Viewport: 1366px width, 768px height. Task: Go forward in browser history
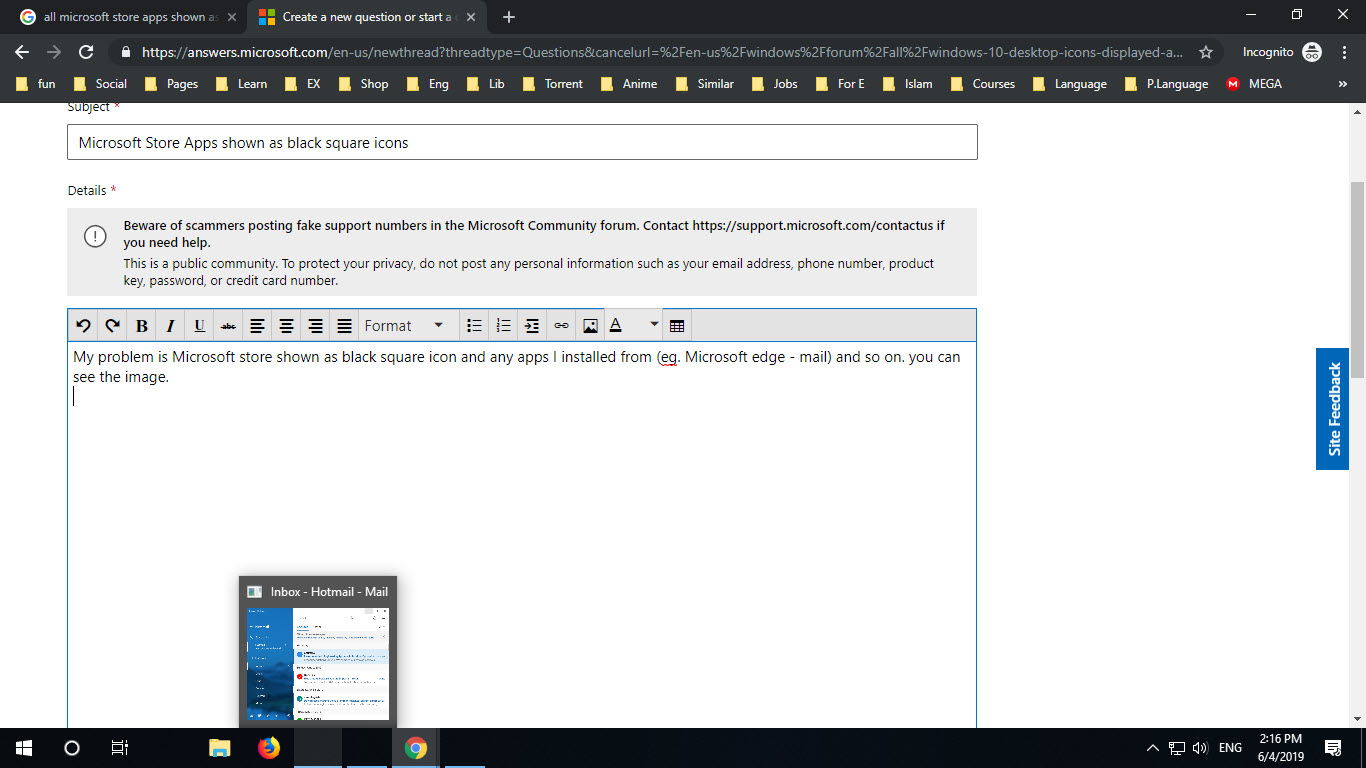coord(54,52)
